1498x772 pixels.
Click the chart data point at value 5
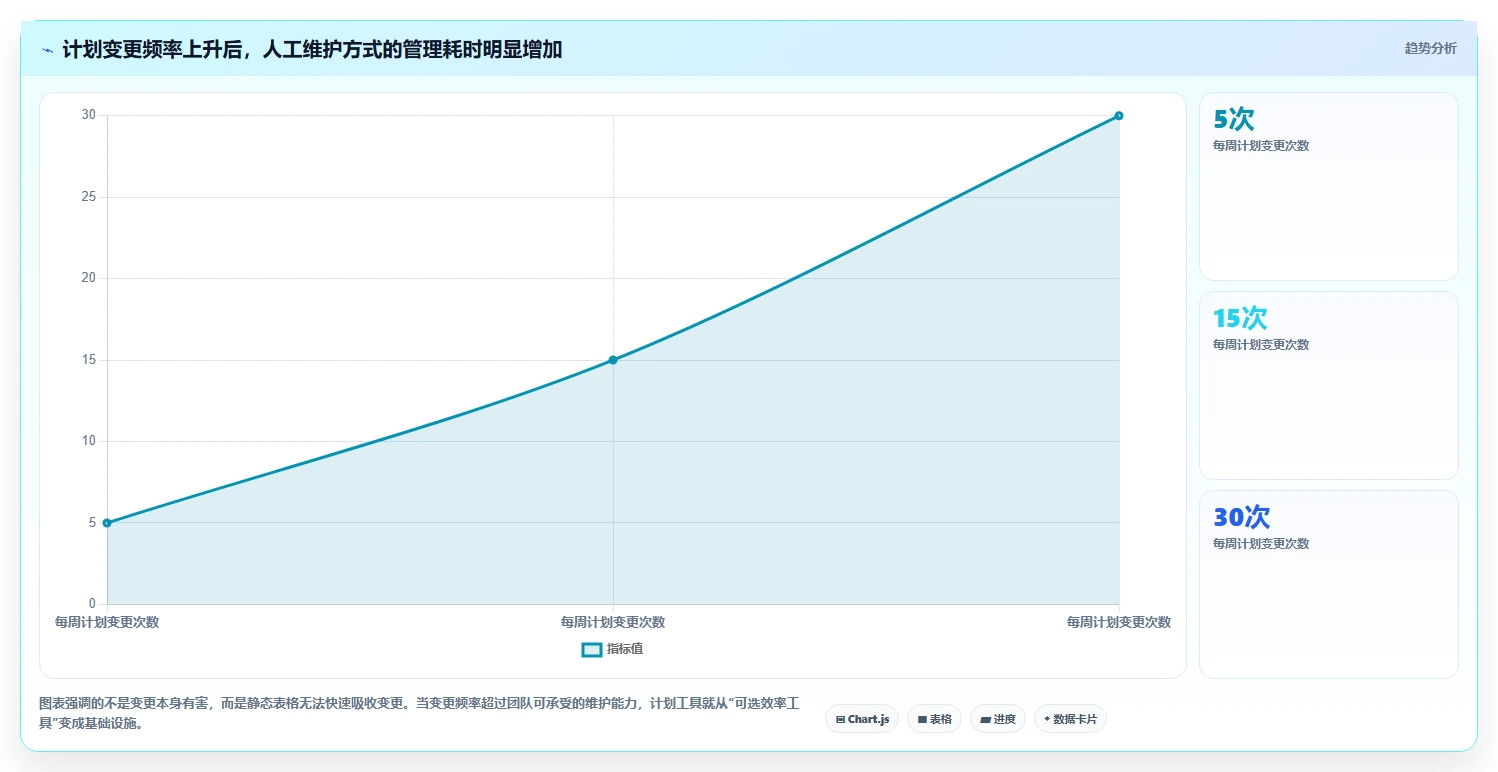(107, 523)
